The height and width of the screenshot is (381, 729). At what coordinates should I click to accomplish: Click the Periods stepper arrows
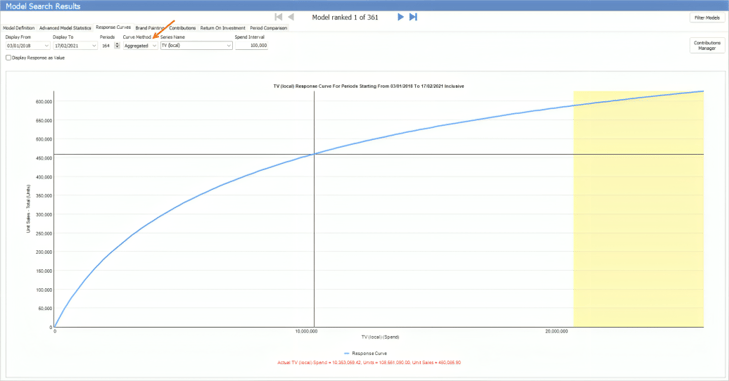coord(117,46)
